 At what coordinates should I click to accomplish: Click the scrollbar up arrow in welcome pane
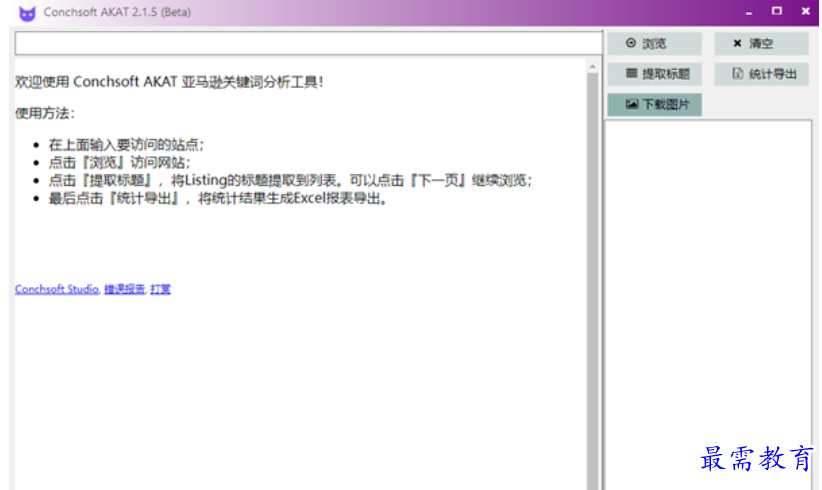[x=592, y=66]
